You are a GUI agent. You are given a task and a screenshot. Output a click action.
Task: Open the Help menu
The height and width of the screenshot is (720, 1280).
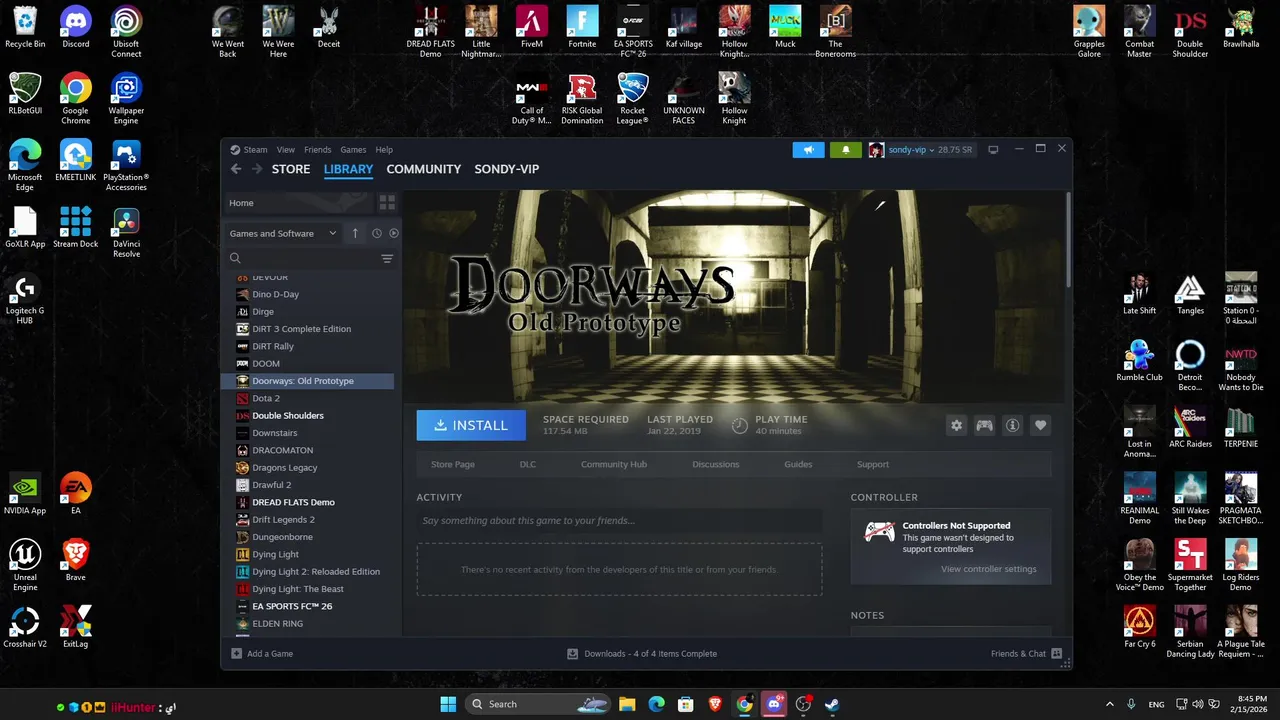pyautogui.click(x=384, y=150)
